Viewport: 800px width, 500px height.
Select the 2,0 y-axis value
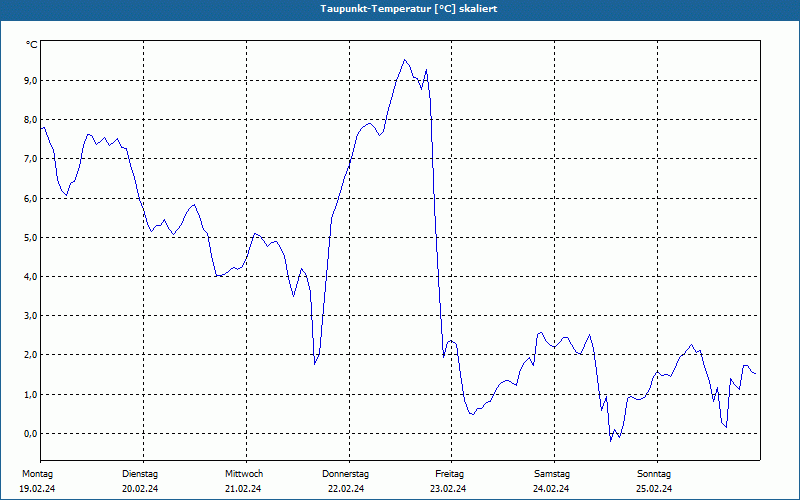[x=30, y=355]
